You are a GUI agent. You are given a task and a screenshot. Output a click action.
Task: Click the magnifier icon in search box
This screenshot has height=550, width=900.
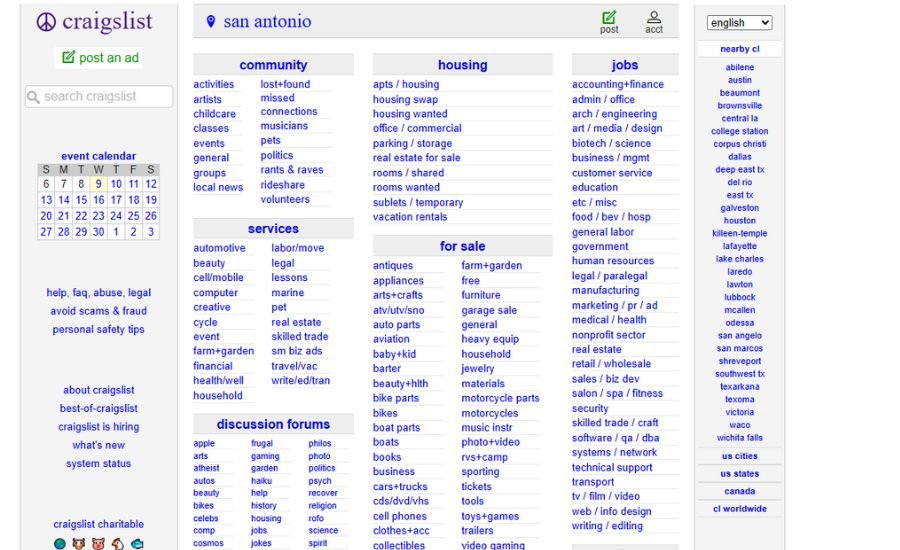[33, 97]
